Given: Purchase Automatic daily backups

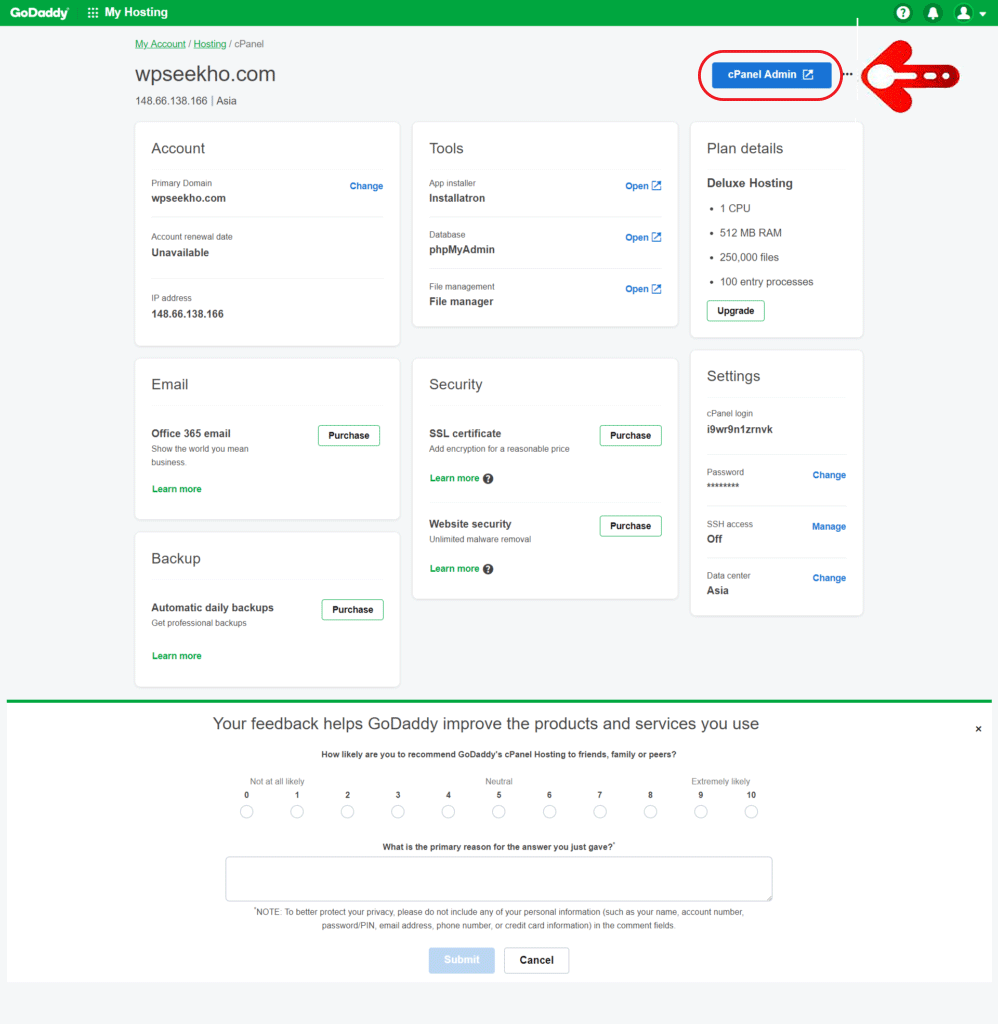Looking at the screenshot, I should pos(353,609).
